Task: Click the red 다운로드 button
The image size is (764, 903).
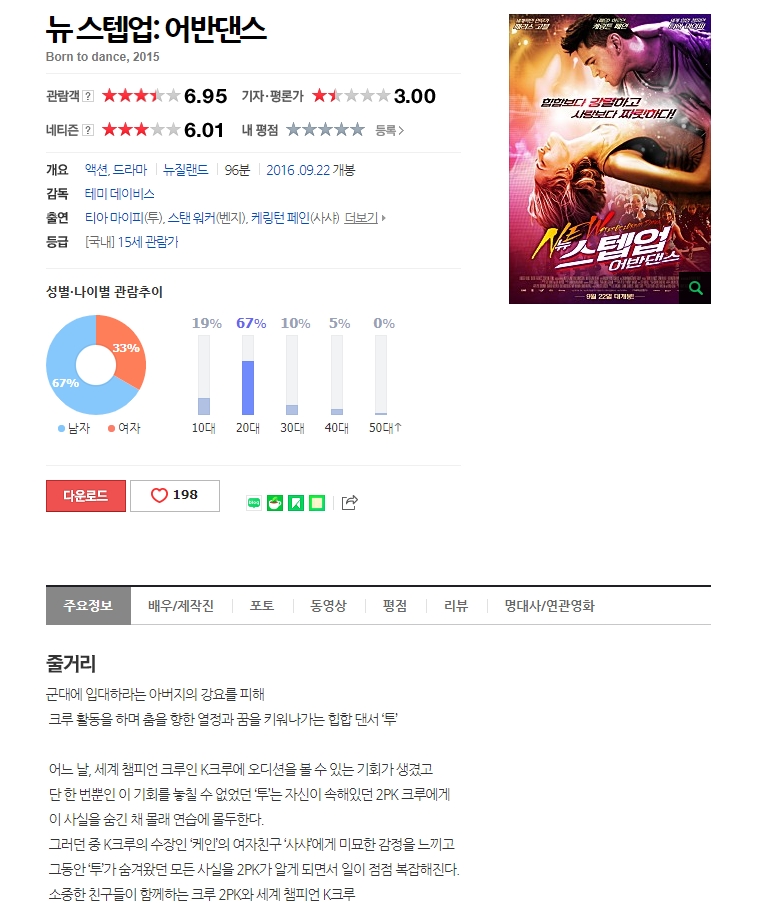Action: (86, 495)
